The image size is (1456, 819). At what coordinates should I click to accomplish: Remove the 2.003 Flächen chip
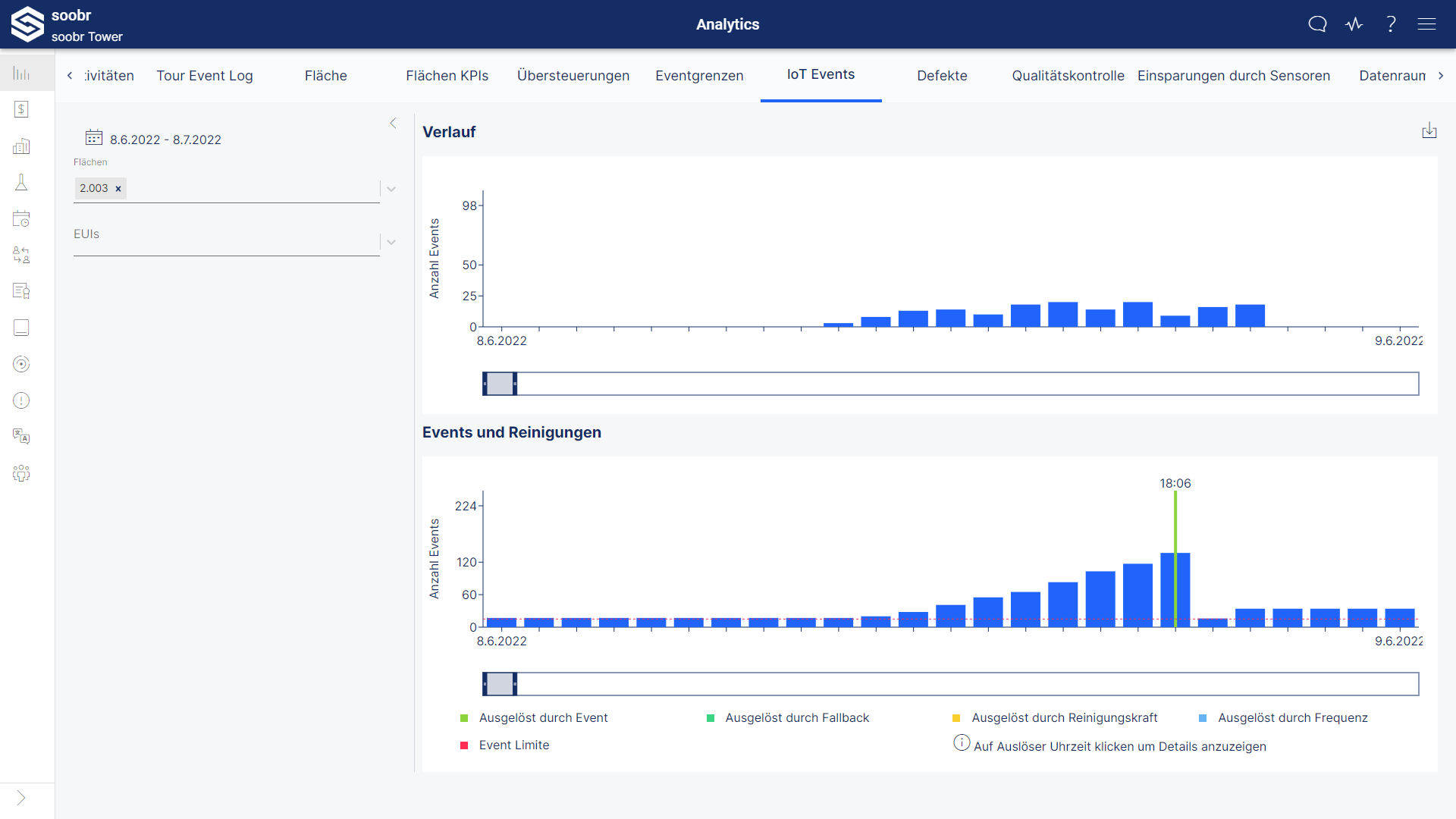pos(118,189)
